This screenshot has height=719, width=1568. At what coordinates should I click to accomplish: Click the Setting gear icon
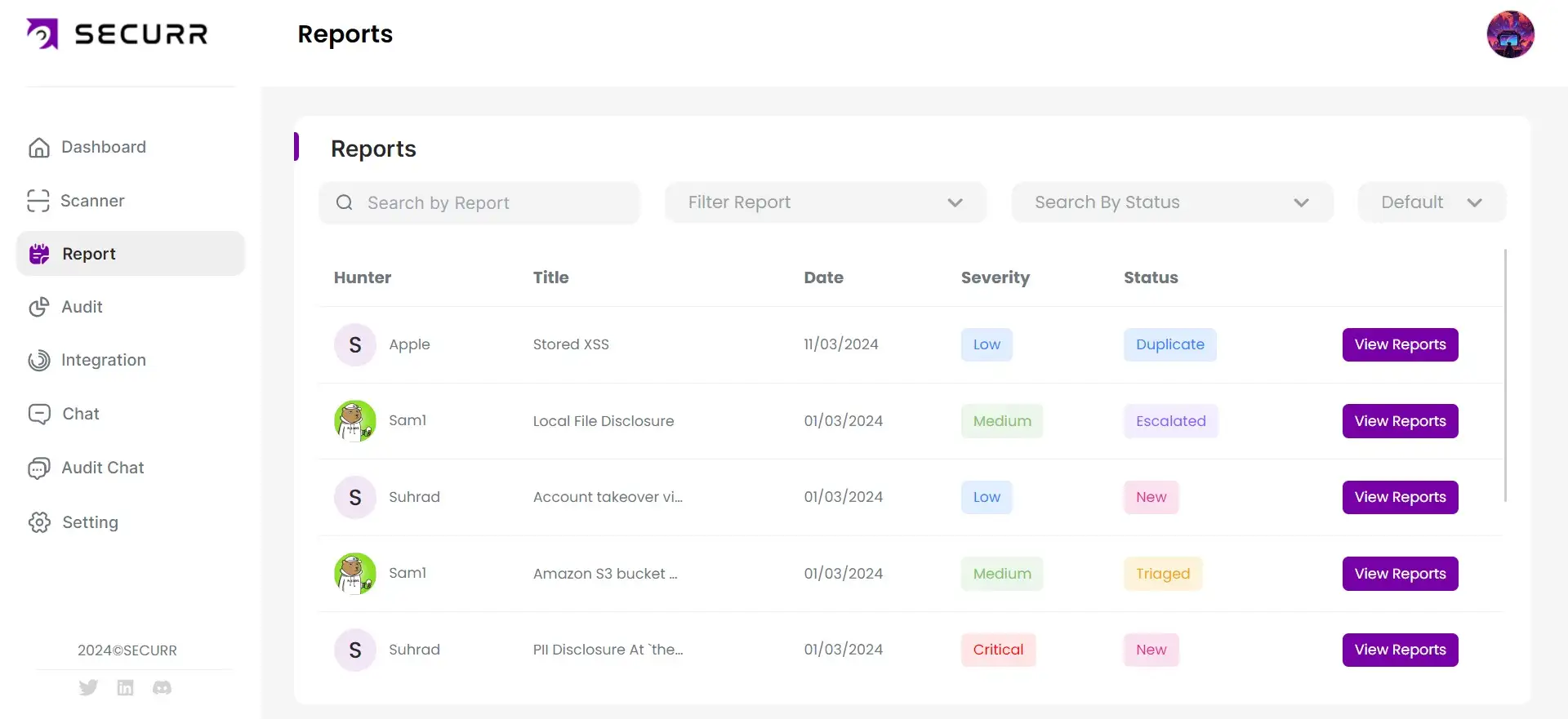coord(39,522)
